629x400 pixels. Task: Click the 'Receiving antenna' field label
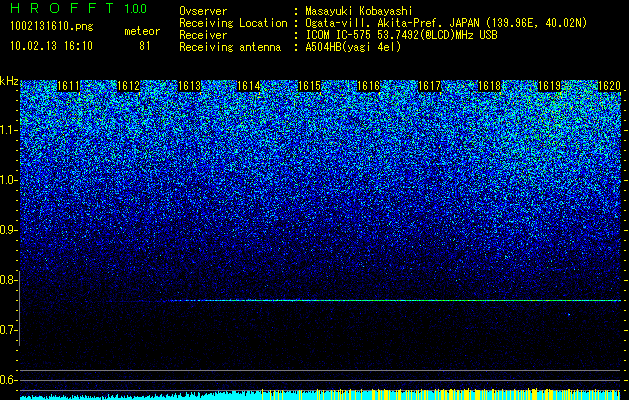230,47
